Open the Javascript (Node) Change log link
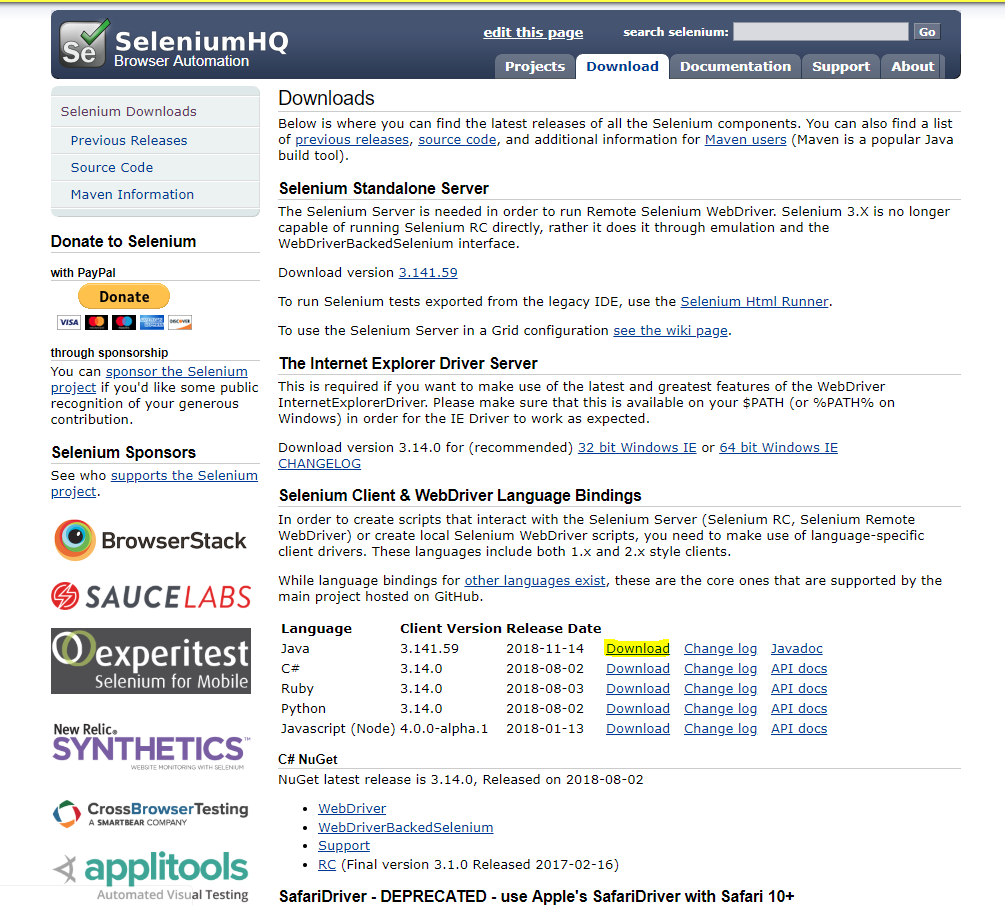 (720, 729)
